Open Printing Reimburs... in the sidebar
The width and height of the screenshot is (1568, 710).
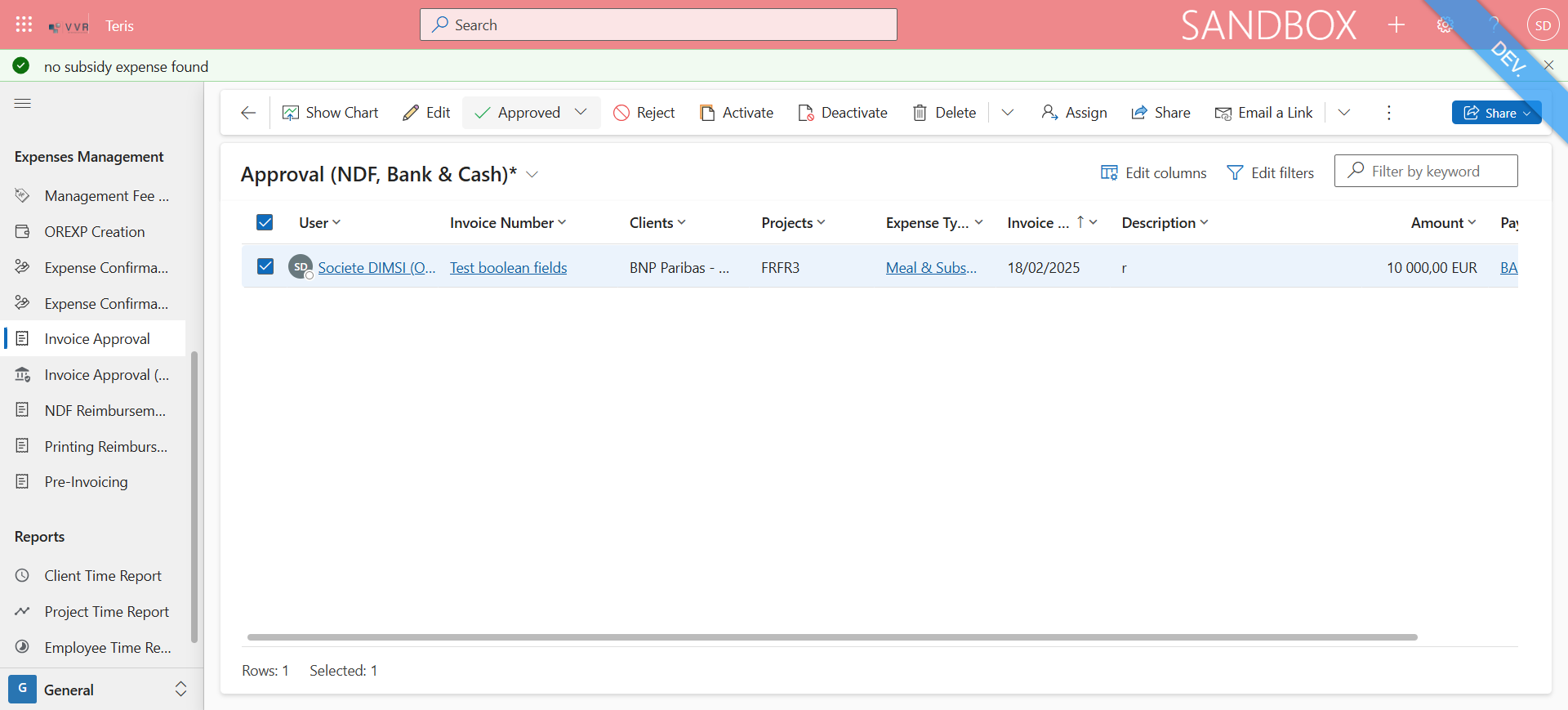93,447
